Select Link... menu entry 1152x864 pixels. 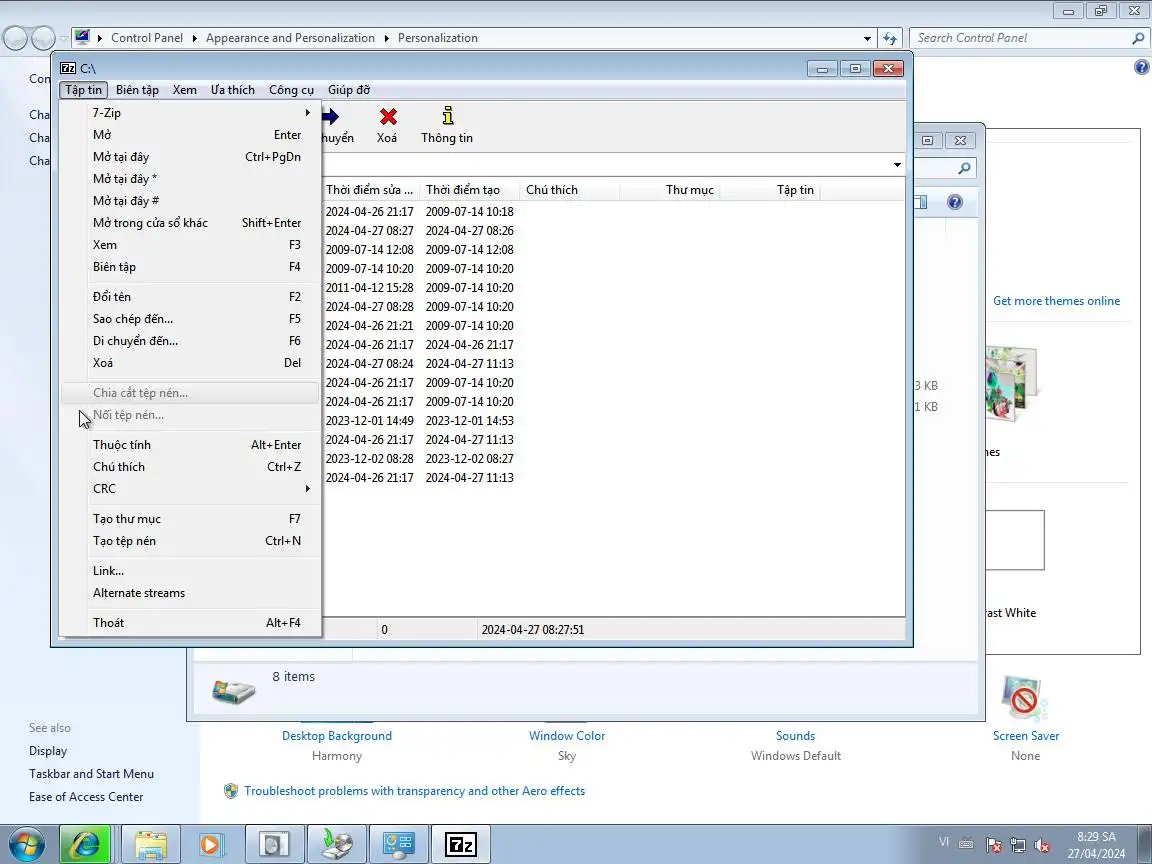pyautogui.click(x=190, y=571)
